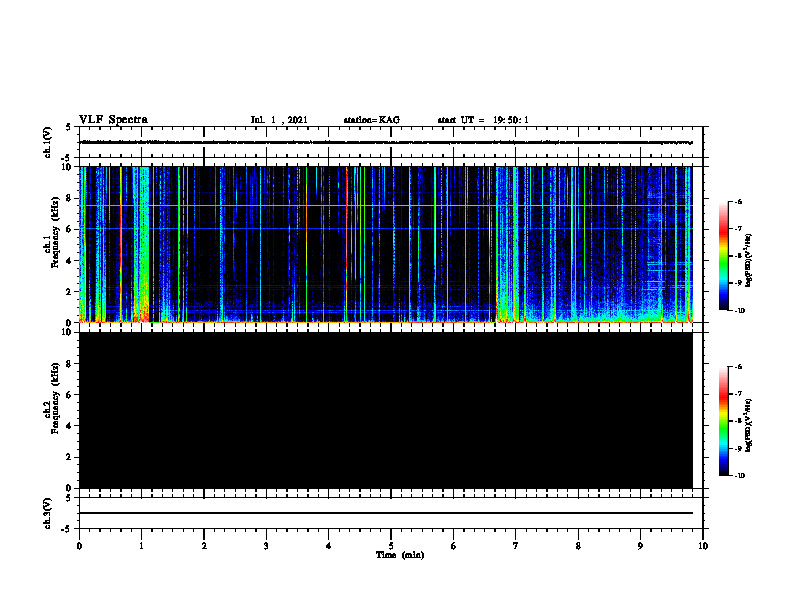Viewport: 792px width, 612px height.
Task: Click the time axis tick label "2"
Action: coord(204,546)
